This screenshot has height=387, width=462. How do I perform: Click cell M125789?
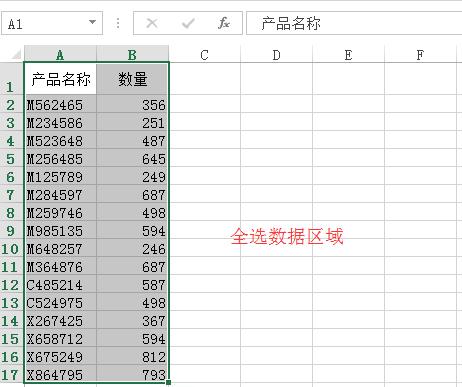pyautogui.click(x=60, y=176)
